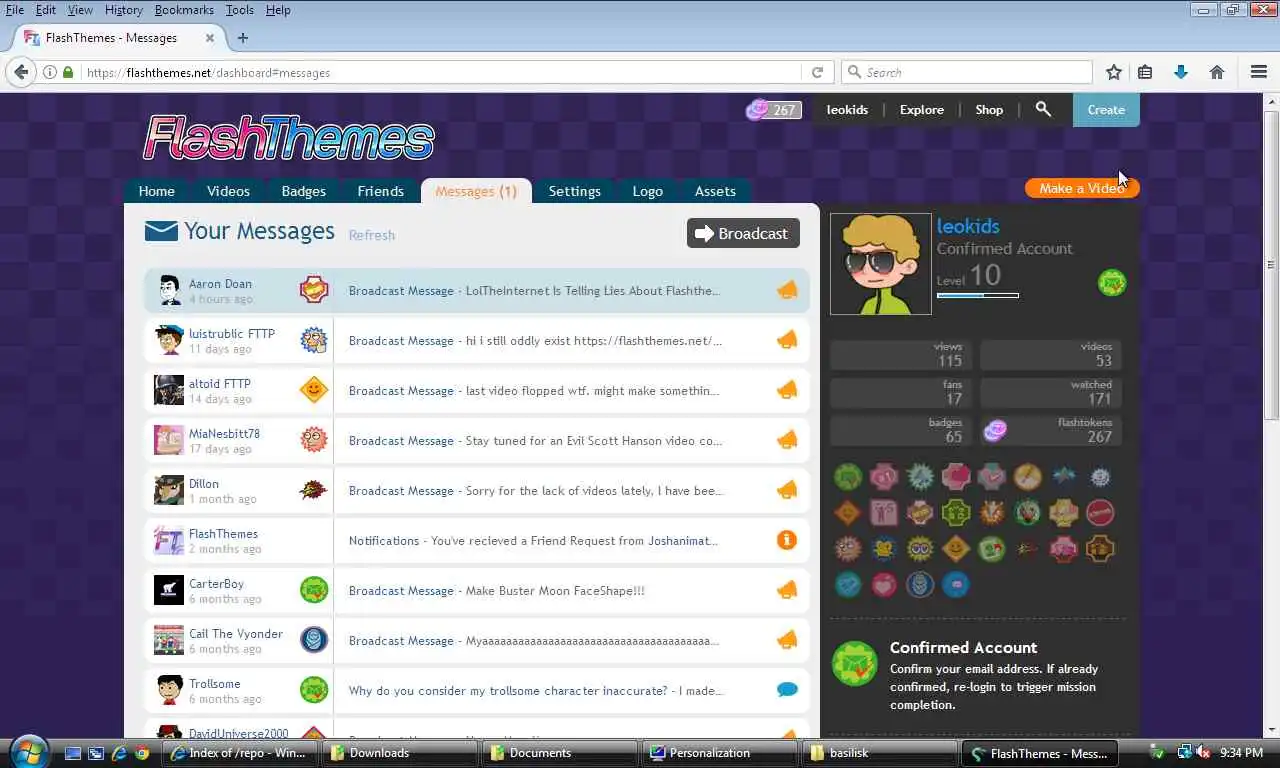Click the clock showing 9:34 PM
The width and height of the screenshot is (1280, 768).
click(1240, 753)
